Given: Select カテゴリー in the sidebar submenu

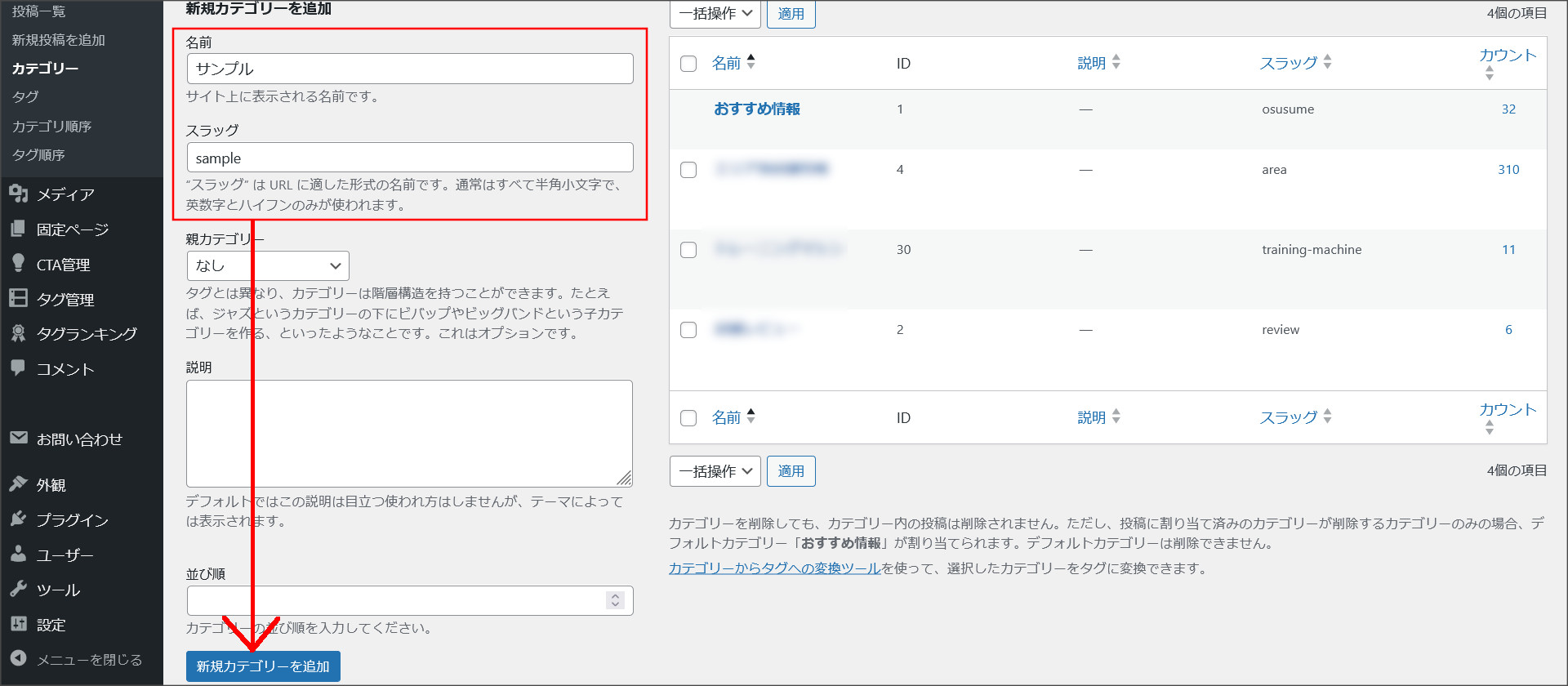Looking at the screenshot, I should 45,69.
